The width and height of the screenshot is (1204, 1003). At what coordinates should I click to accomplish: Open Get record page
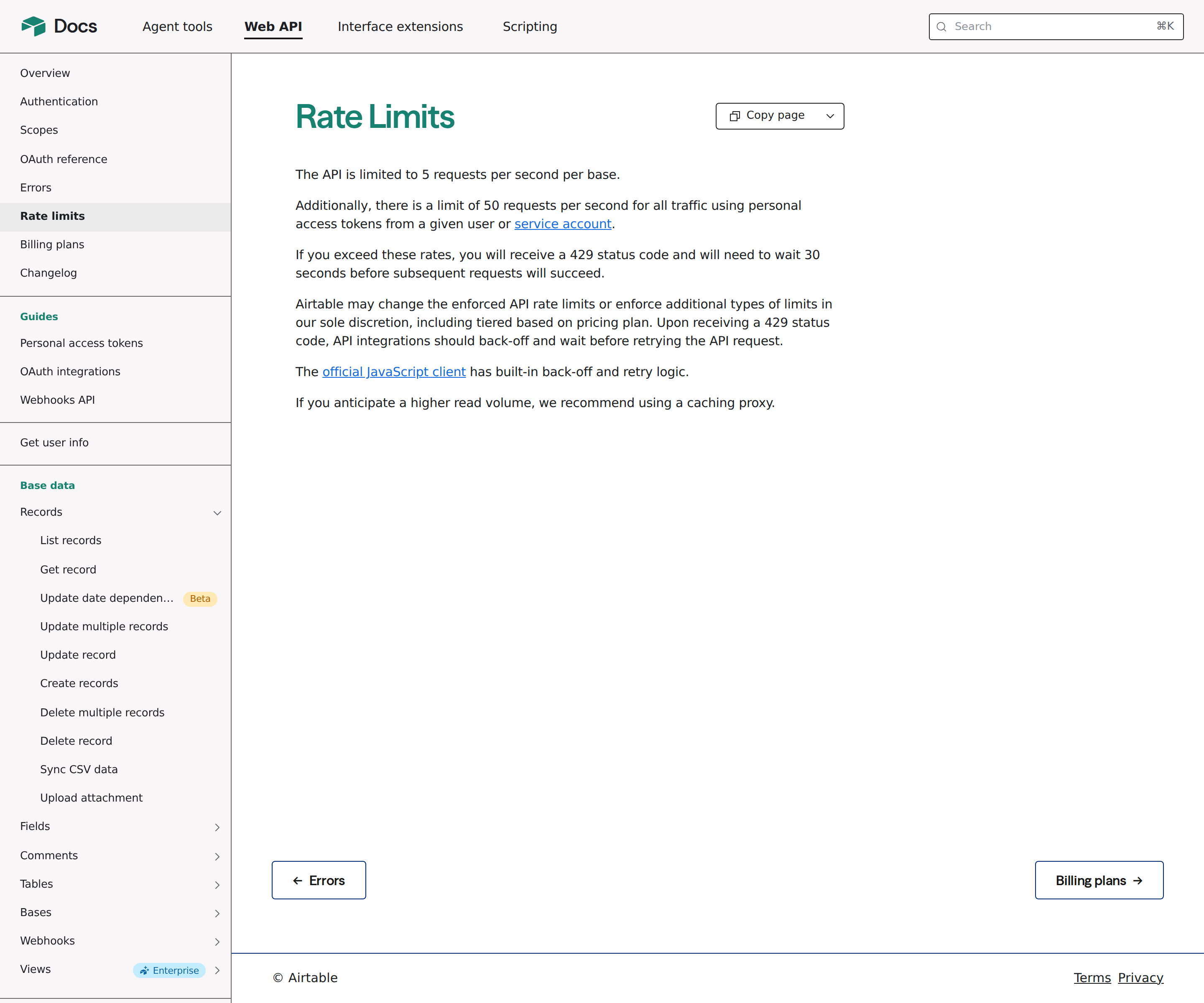coord(115,570)
